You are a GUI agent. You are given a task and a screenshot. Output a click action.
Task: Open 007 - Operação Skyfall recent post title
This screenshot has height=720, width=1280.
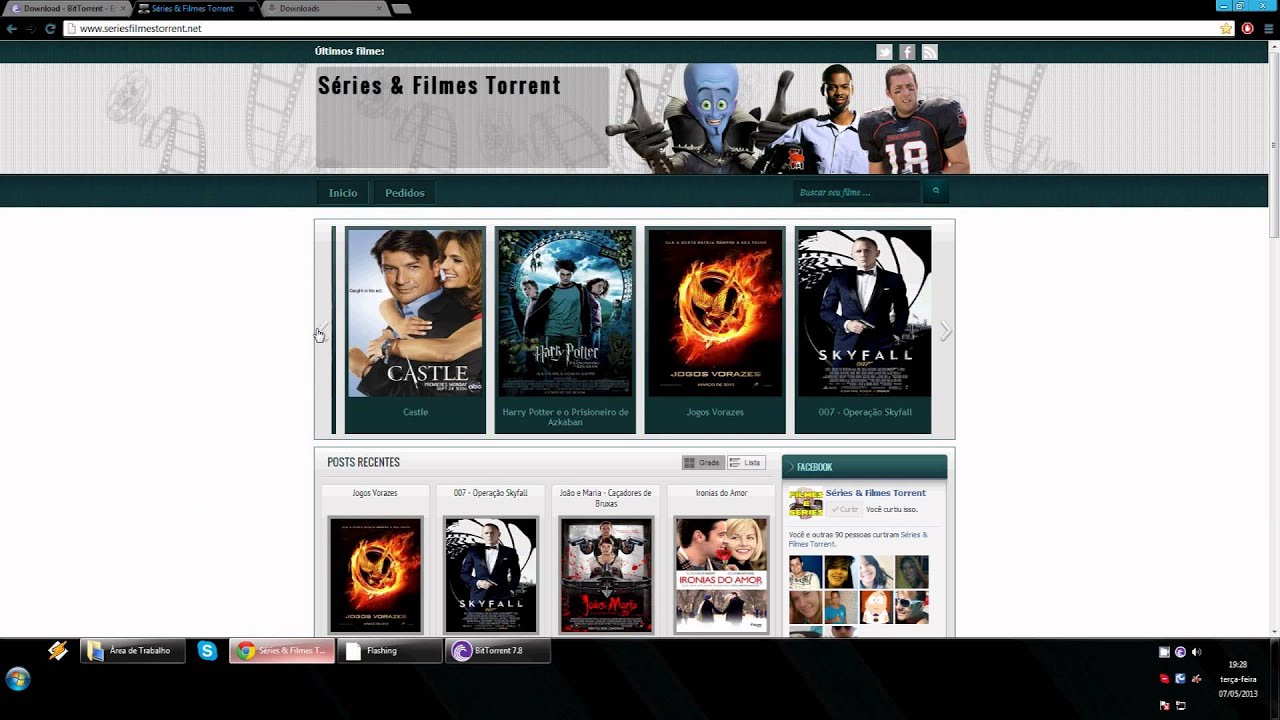click(x=490, y=493)
